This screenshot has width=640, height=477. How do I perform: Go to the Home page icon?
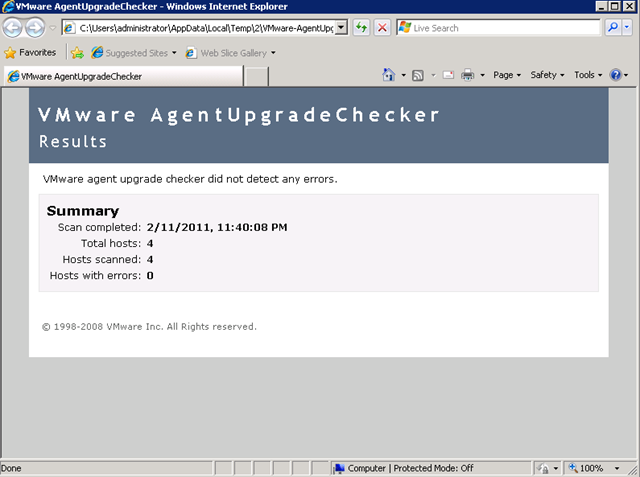[389, 75]
